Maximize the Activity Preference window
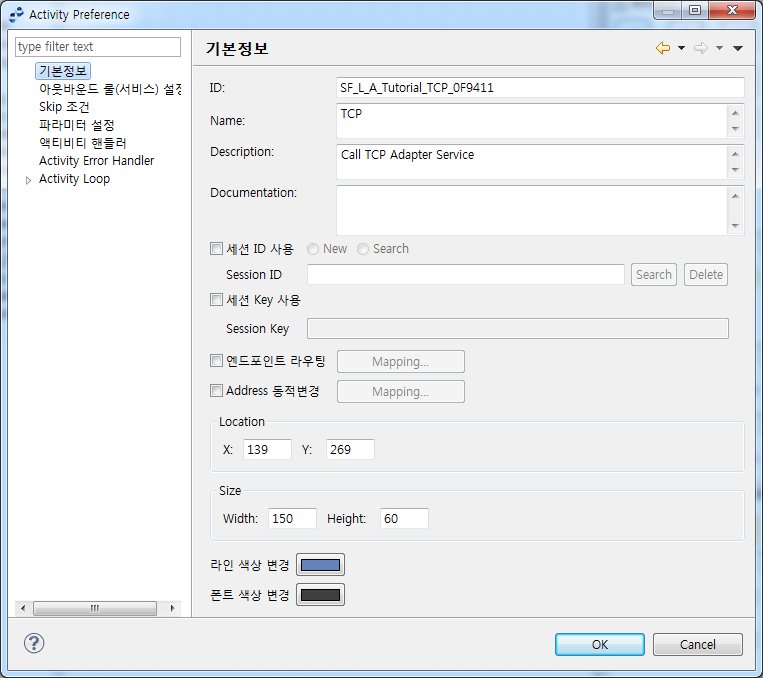 pyautogui.click(x=695, y=10)
